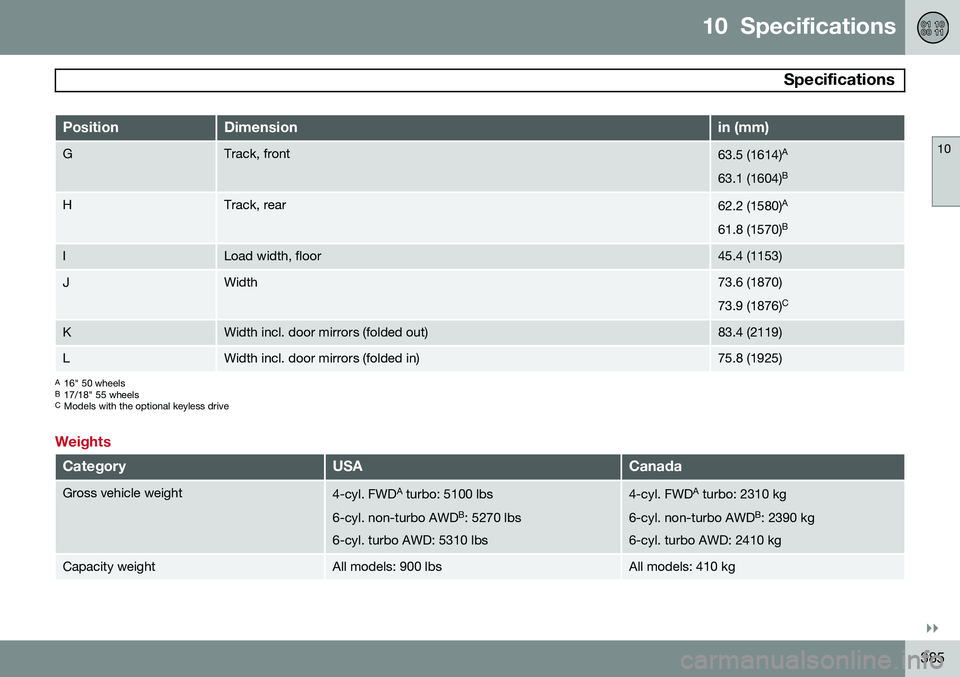Select the "Dimension" column header
The height and width of the screenshot is (677, 960).
463,127
